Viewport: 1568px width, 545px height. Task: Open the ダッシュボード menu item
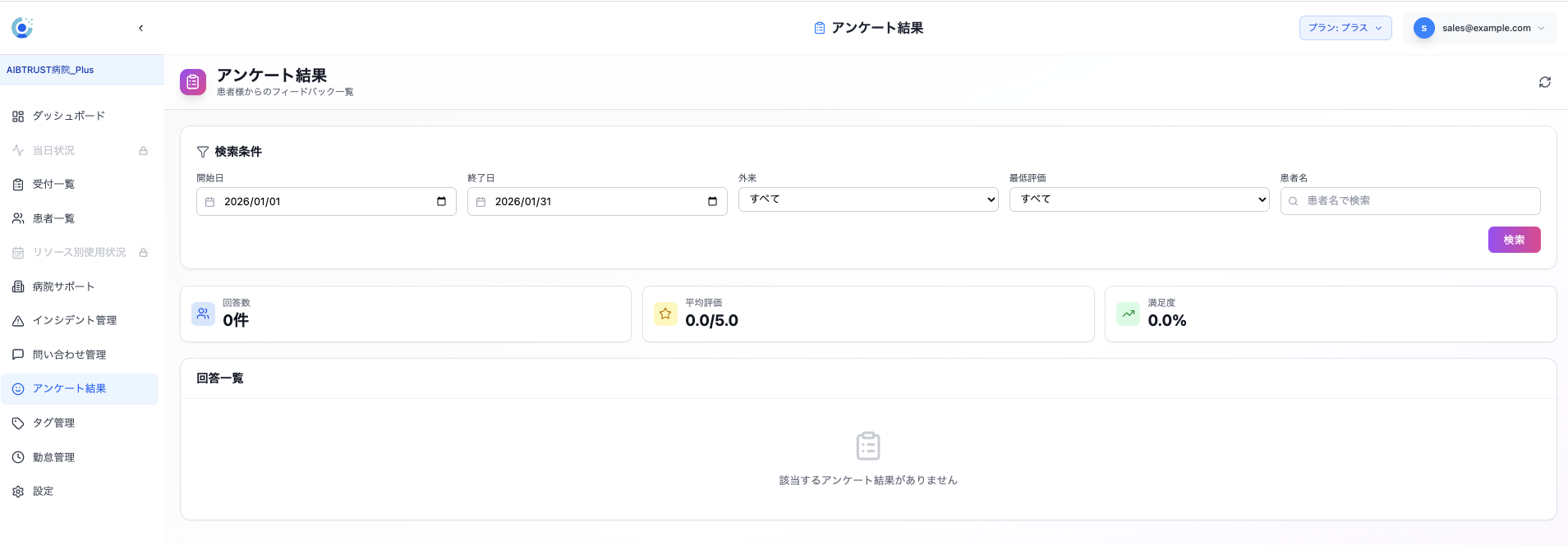(80, 116)
